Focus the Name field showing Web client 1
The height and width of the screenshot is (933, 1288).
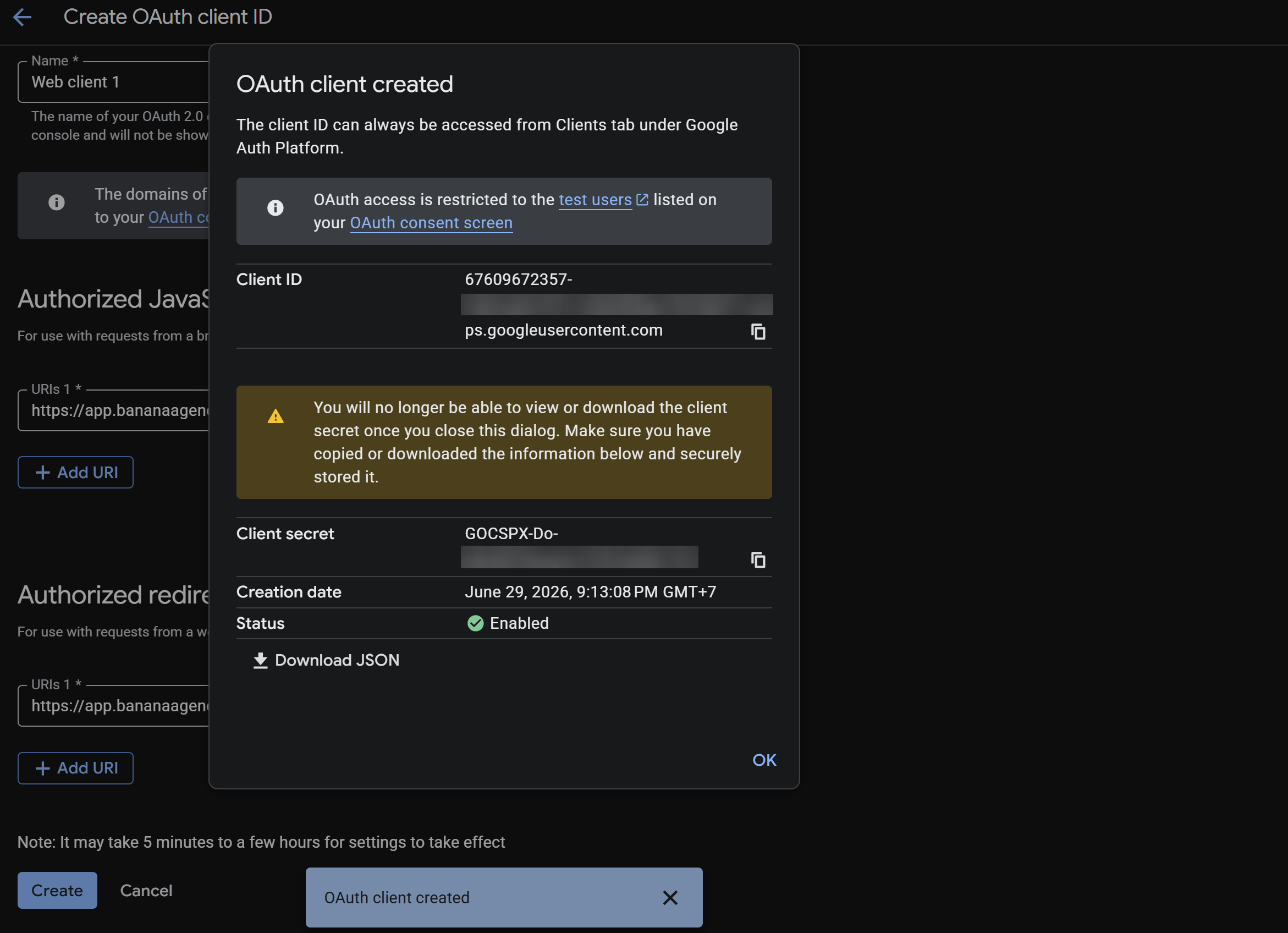(114, 82)
